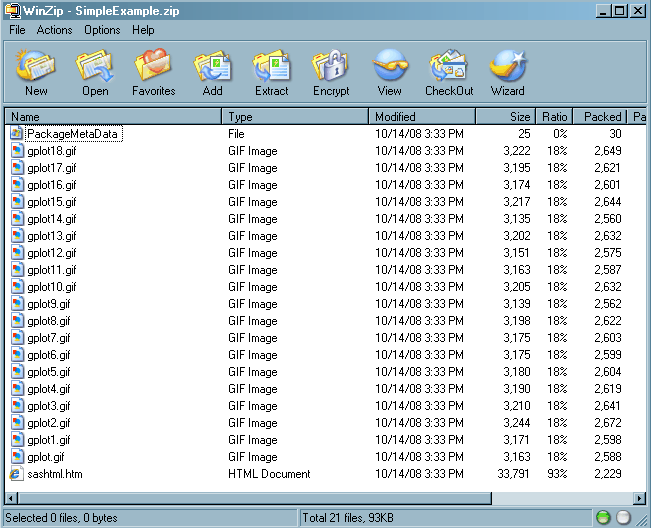Click the grey status light icon
The width and height of the screenshot is (651, 528).
click(x=623, y=518)
